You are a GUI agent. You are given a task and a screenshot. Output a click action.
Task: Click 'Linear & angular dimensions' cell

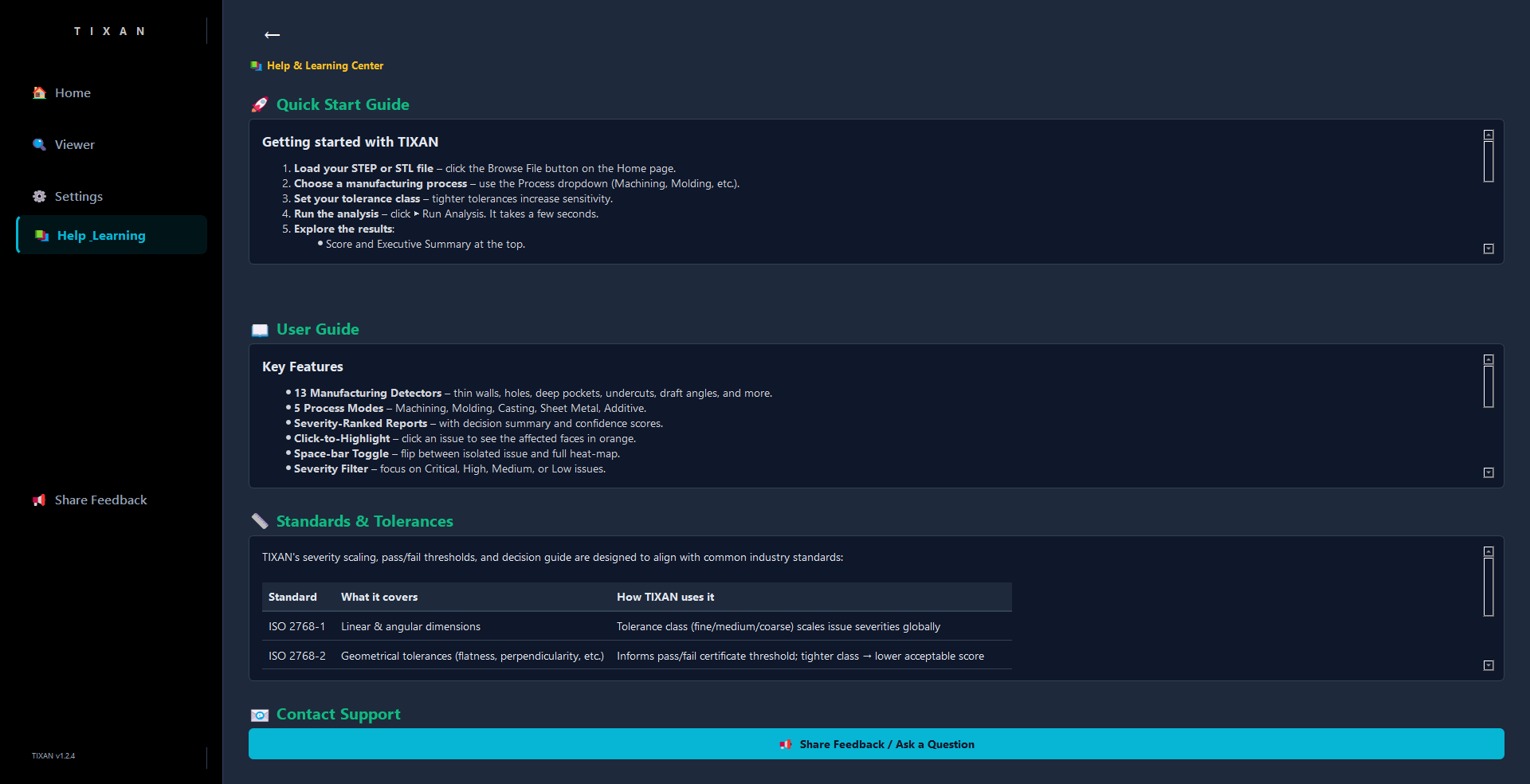tap(410, 627)
